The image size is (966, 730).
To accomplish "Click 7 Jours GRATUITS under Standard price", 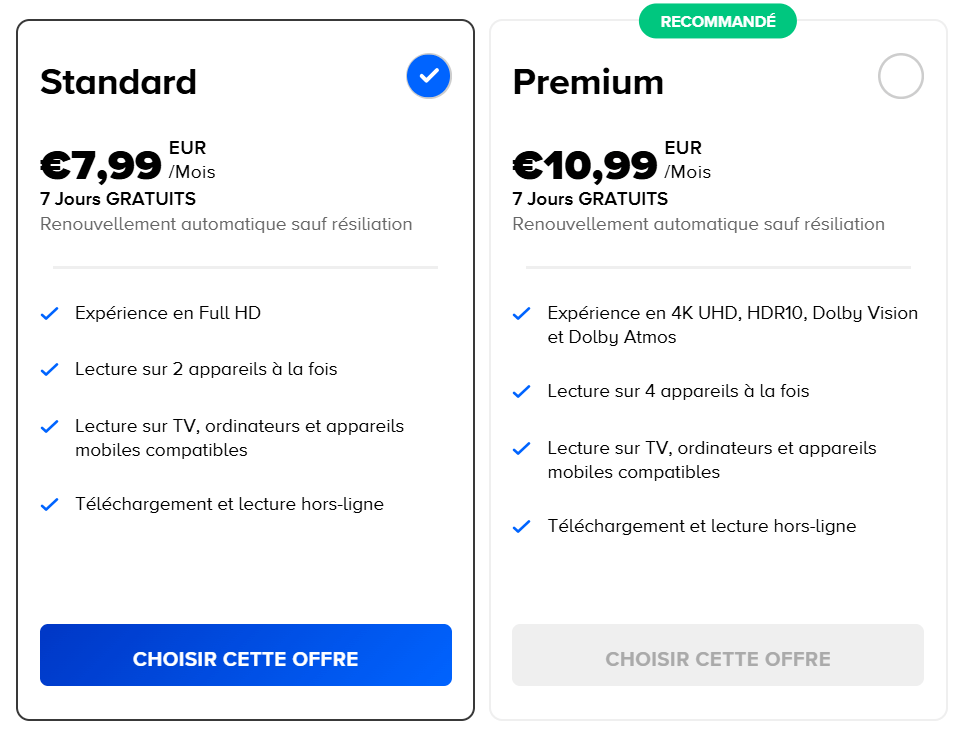I will point(118,199).
